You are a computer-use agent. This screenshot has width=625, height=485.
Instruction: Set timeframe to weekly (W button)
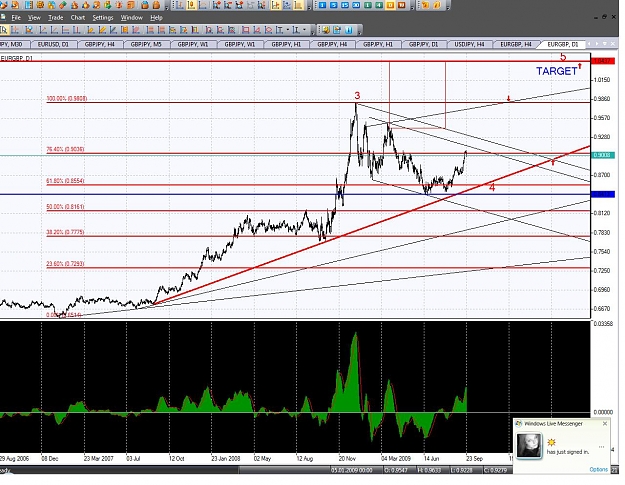pyautogui.click(x=401, y=5)
